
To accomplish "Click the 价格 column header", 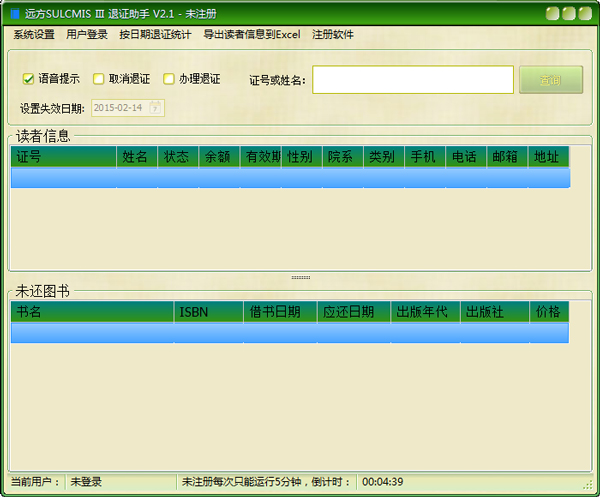I will tap(549, 312).
